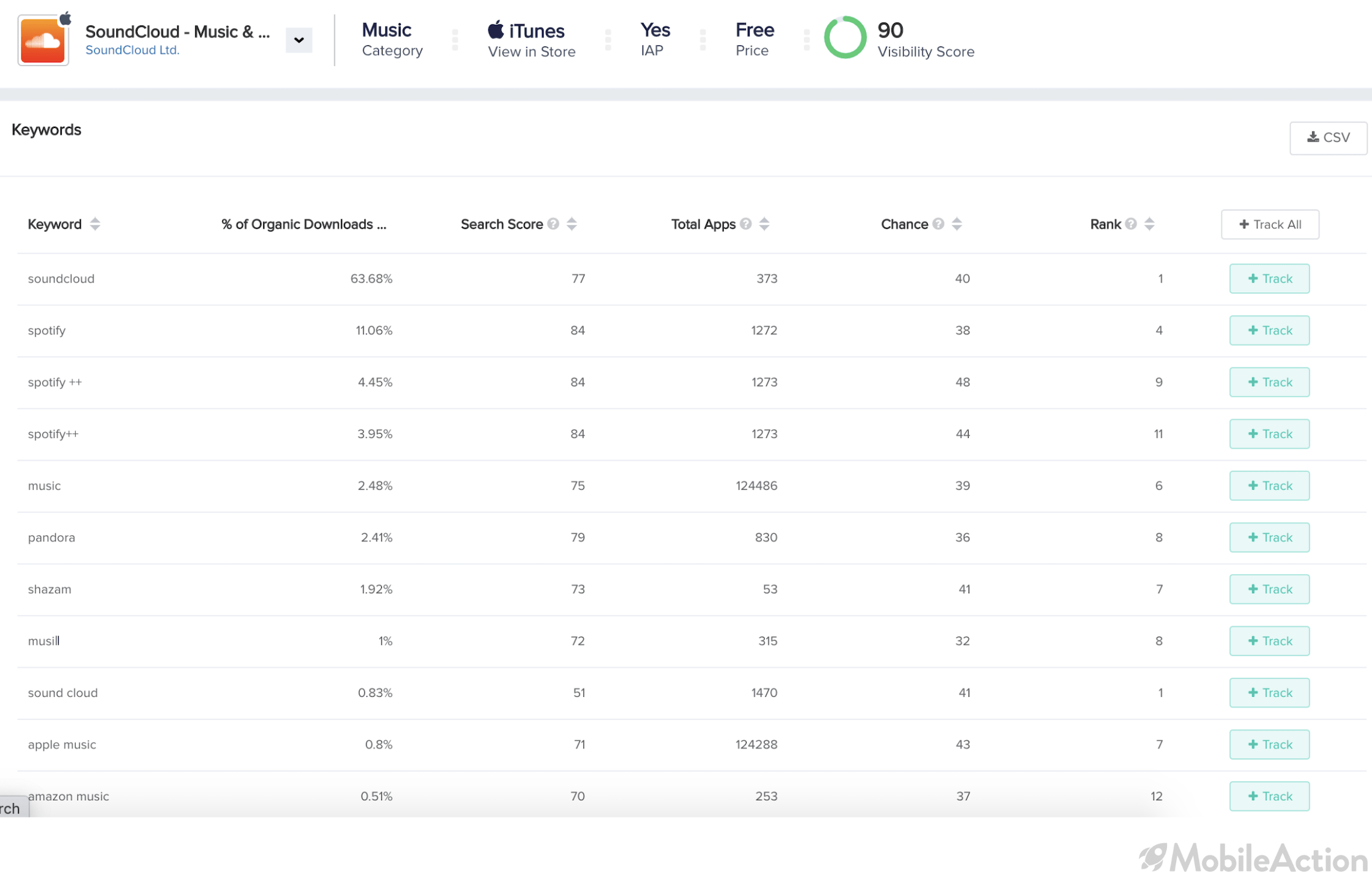
Task: Click the SoundCloud - Music & ... title
Action: click(x=177, y=32)
